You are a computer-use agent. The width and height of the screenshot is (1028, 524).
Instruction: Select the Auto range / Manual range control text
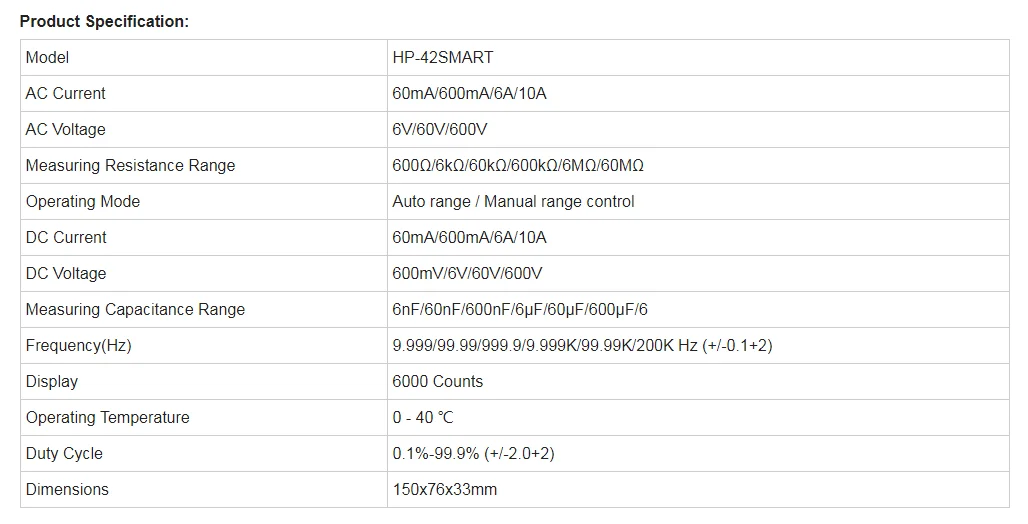point(513,201)
